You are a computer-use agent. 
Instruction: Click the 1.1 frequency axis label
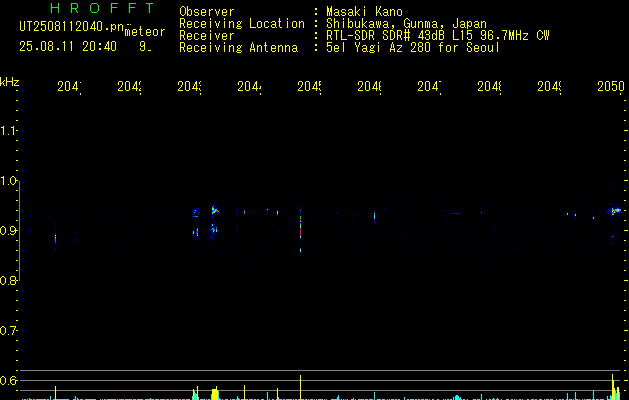point(8,130)
